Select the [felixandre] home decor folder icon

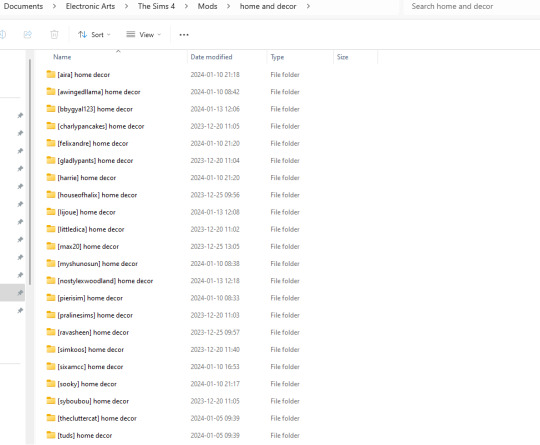click(x=51, y=143)
